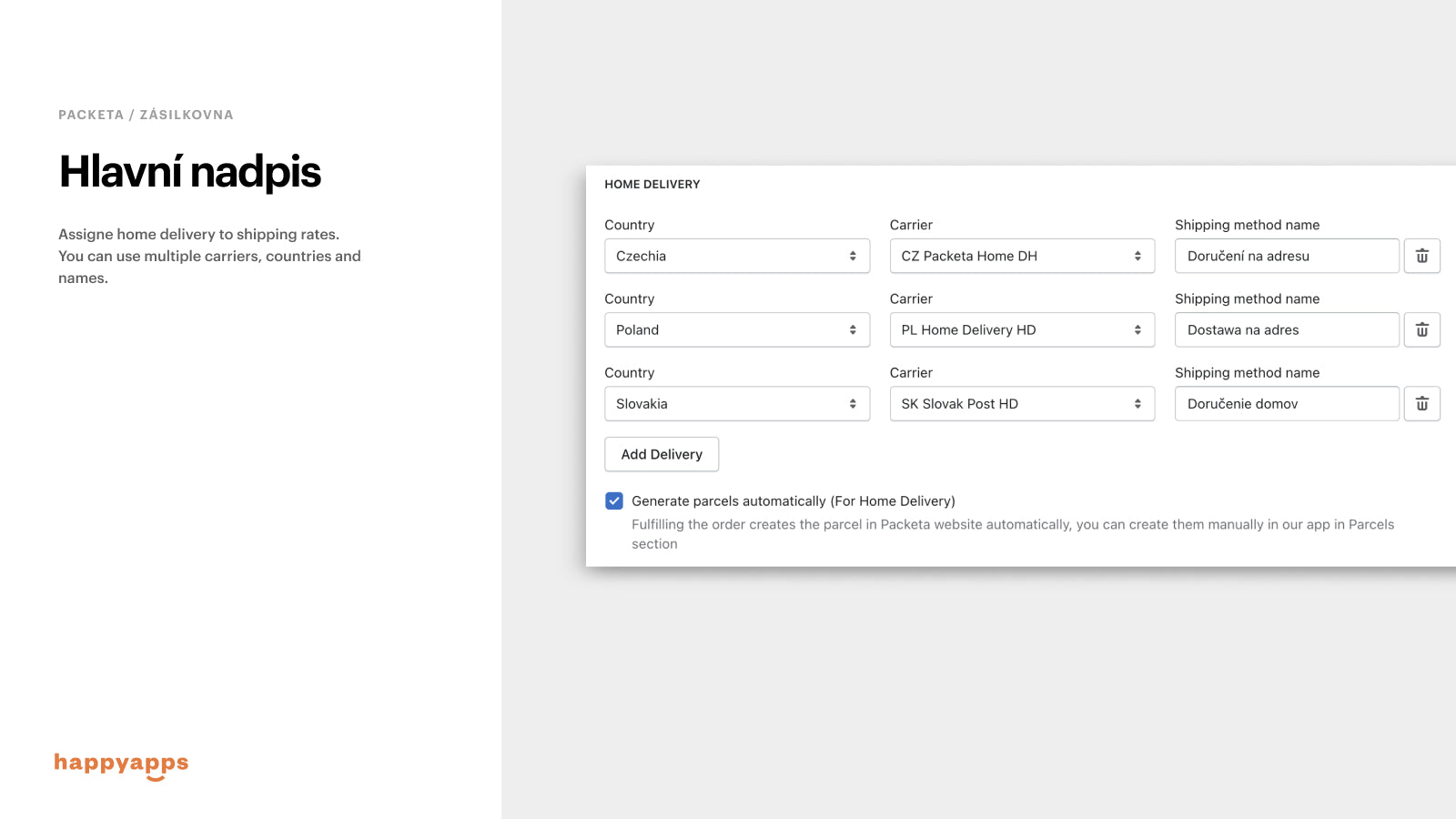The height and width of the screenshot is (819, 1456).
Task: Delete the Poland delivery row
Action: [1422, 329]
